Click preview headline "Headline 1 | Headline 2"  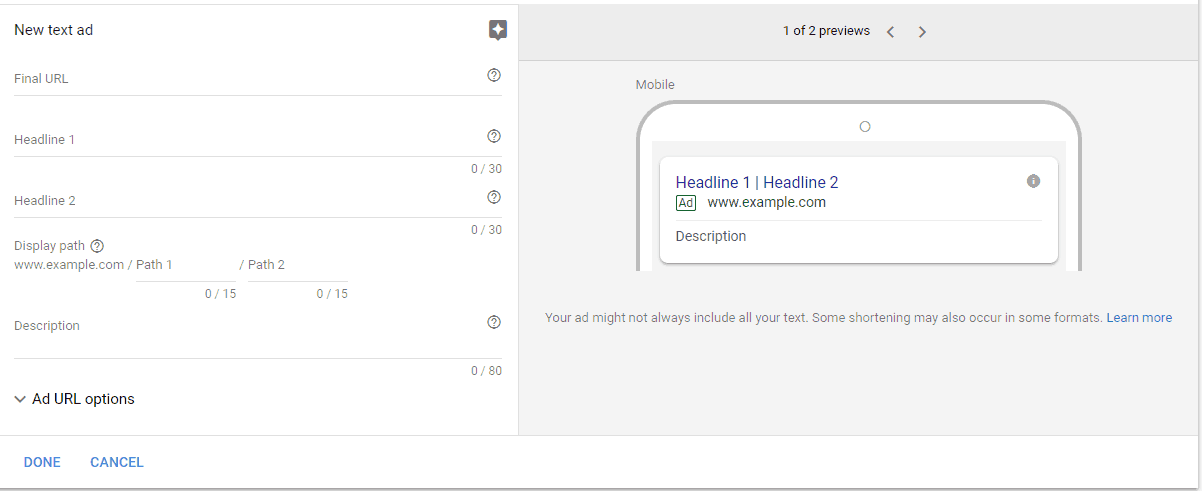point(757,182)
